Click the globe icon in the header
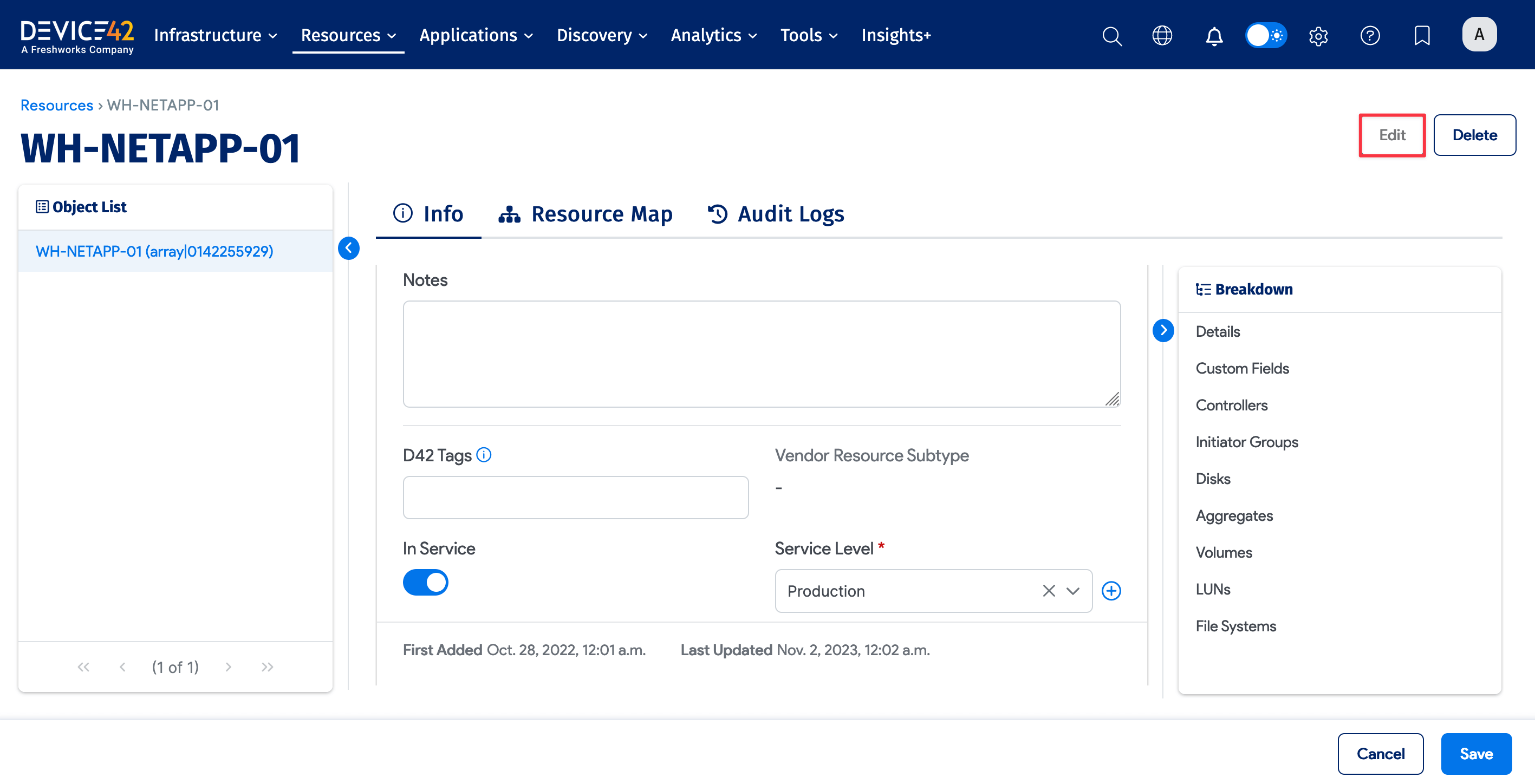 (1162, 35)
